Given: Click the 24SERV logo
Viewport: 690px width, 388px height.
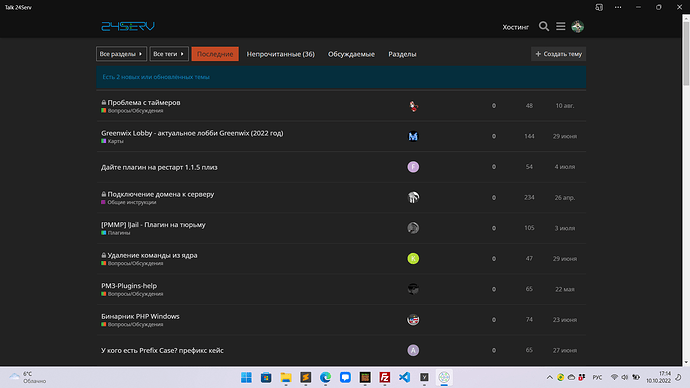Looking at the screenshot, I should click(128, 26).
